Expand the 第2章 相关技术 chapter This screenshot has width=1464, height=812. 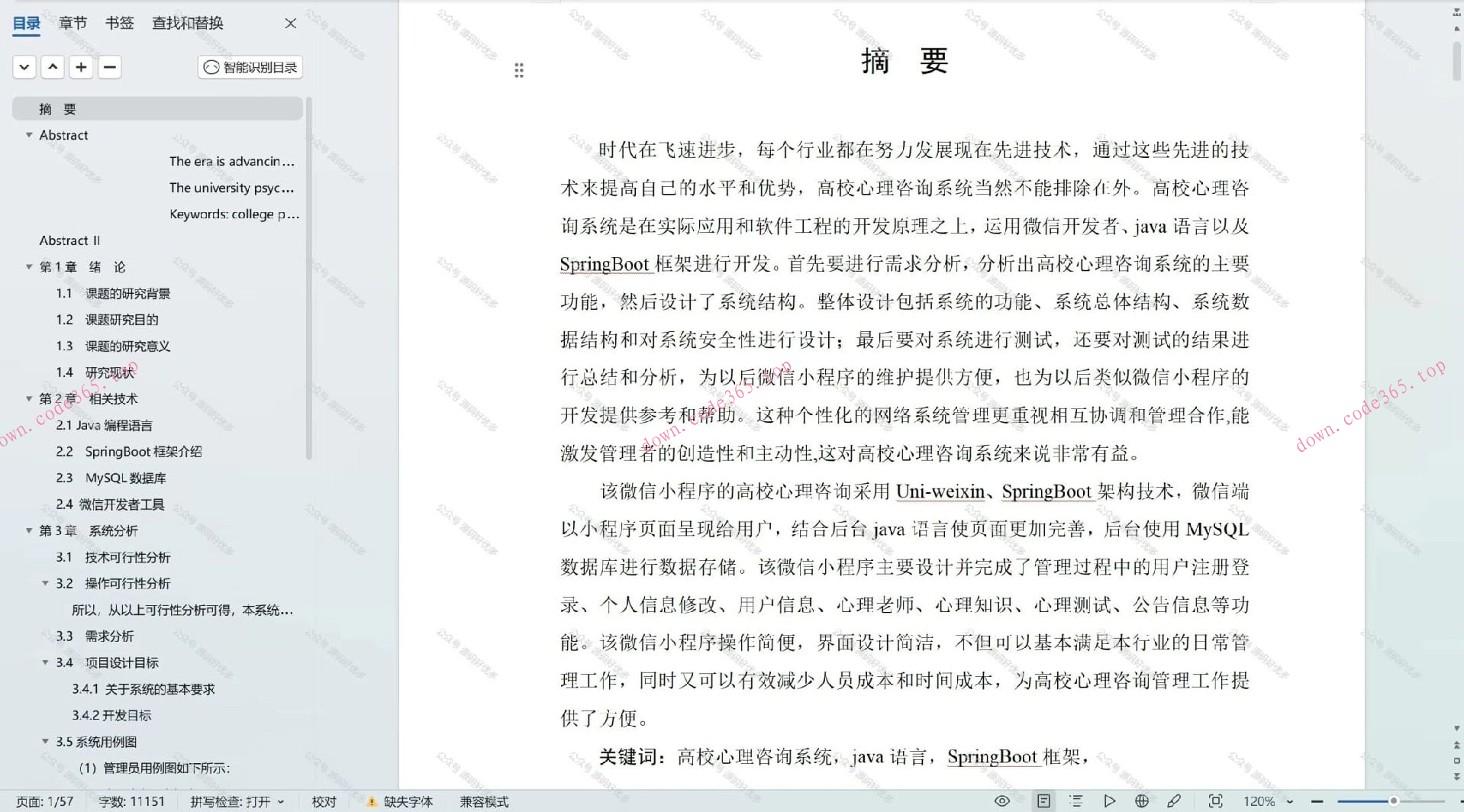point(28,398)
